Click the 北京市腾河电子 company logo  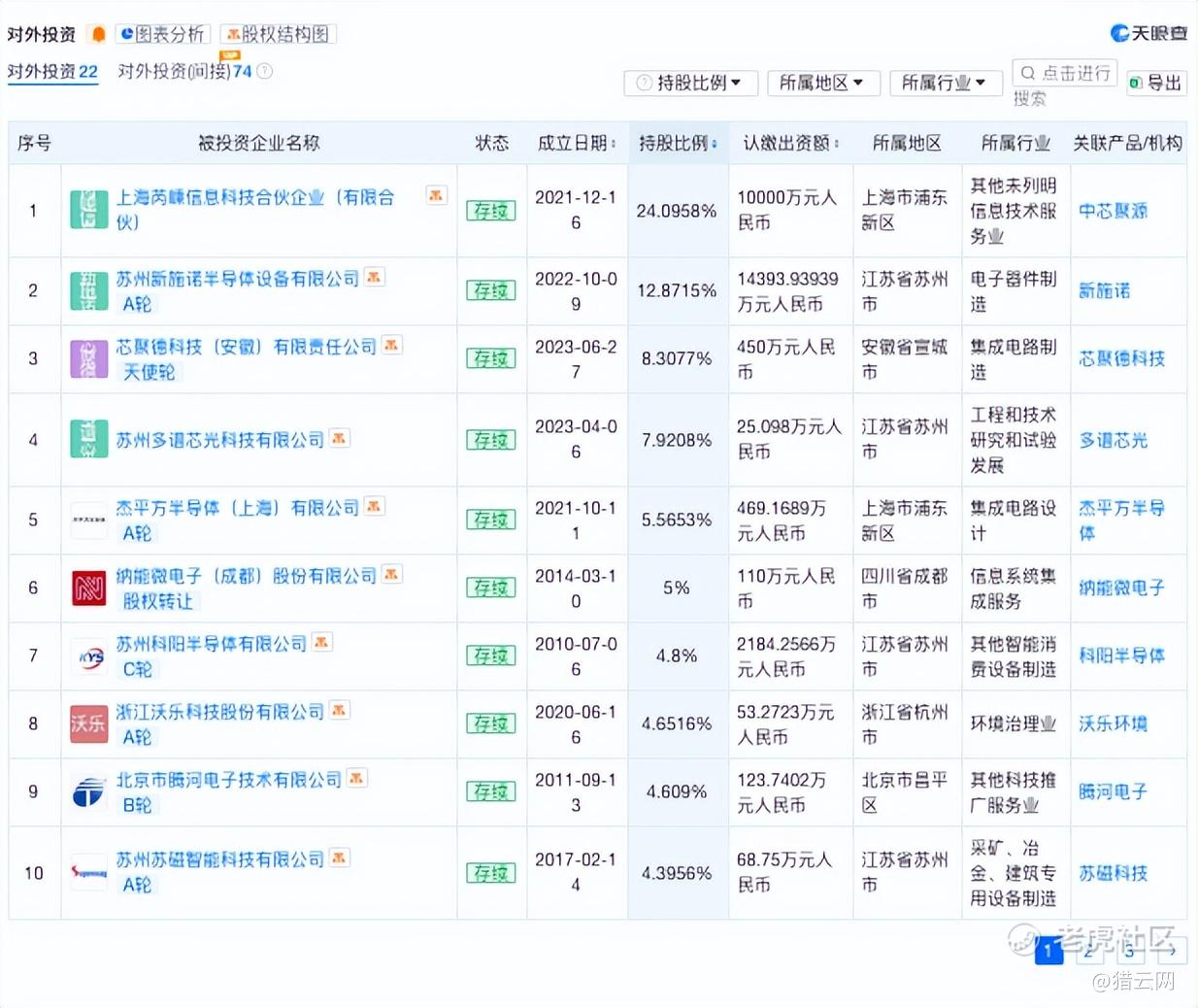[x=89, y=791]
